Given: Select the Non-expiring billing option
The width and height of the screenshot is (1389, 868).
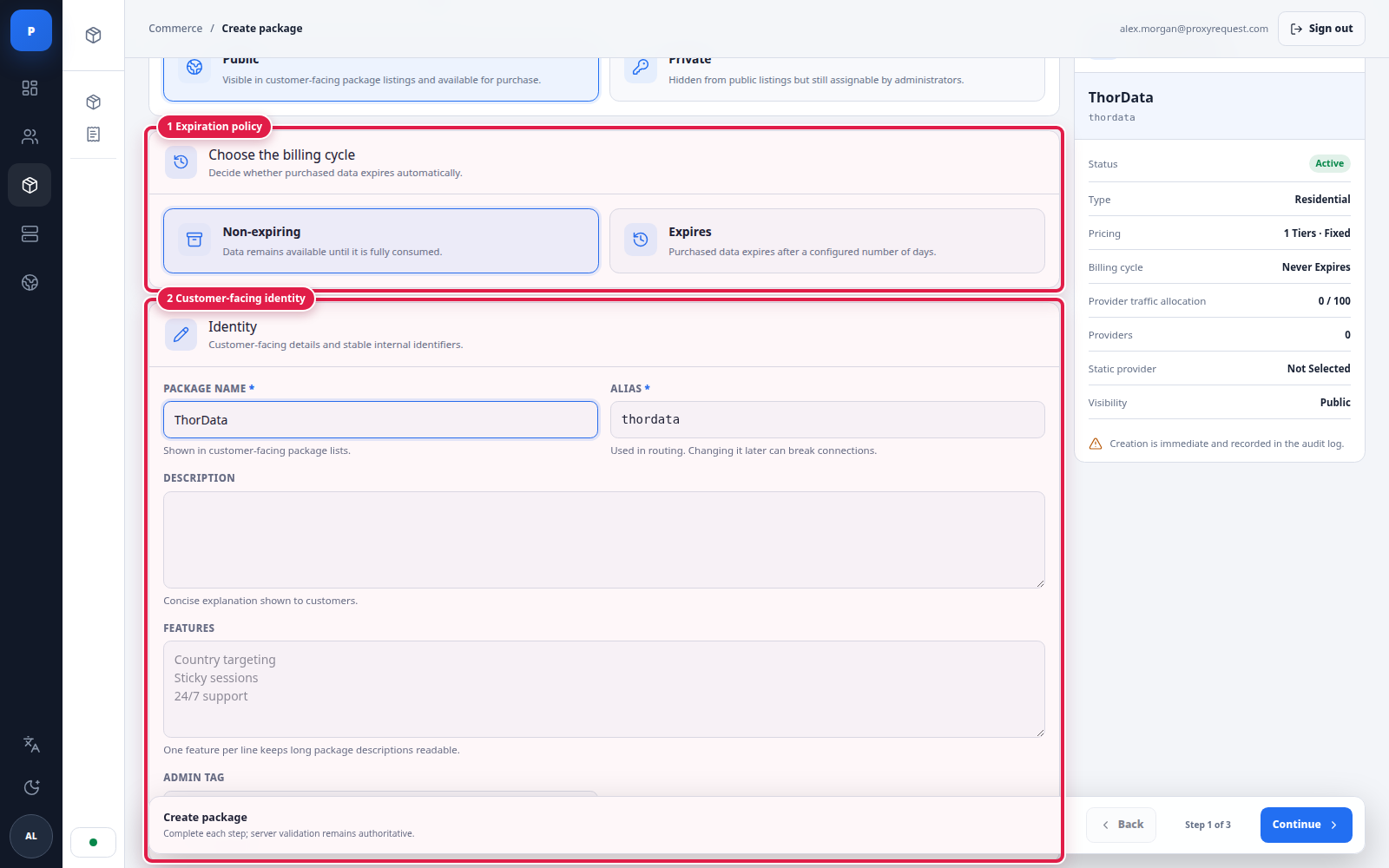Looking at the screenshot, I should (x=381, y=240).
